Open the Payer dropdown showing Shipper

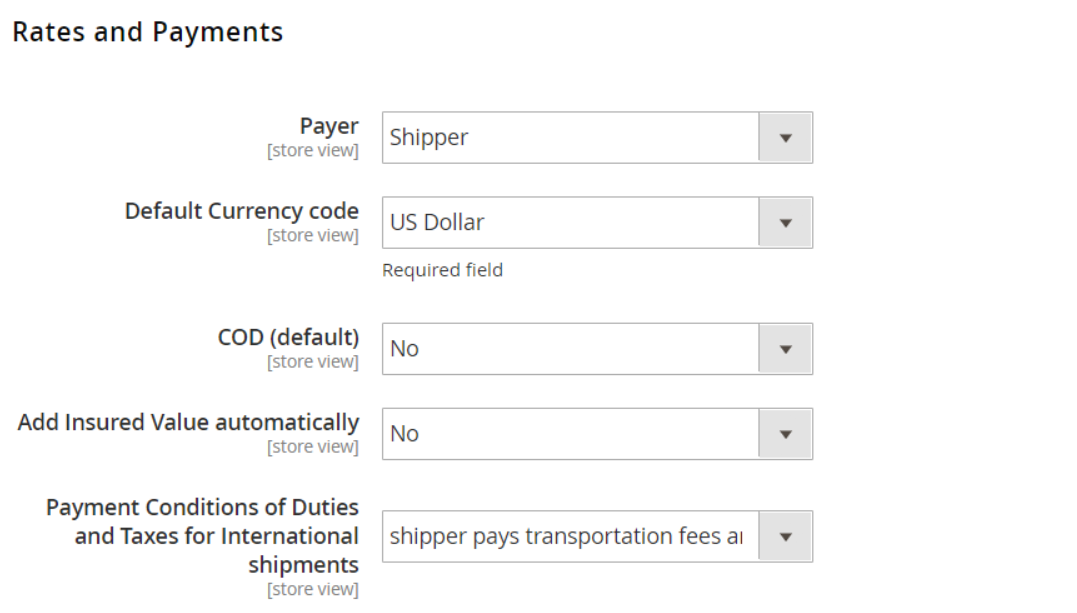pyautogui.click(x=570, y=137)
